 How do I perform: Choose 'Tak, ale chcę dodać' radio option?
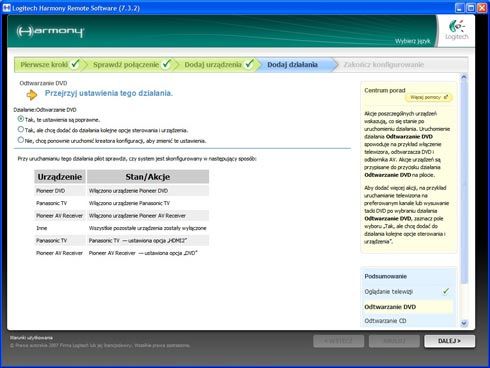tap(21, 129)
